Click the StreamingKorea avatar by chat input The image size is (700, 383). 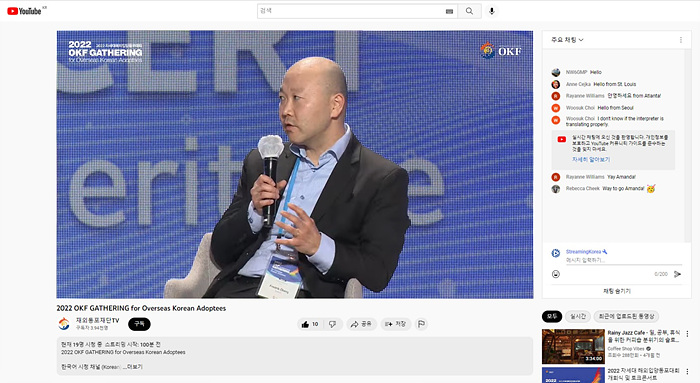pos(556,253)
